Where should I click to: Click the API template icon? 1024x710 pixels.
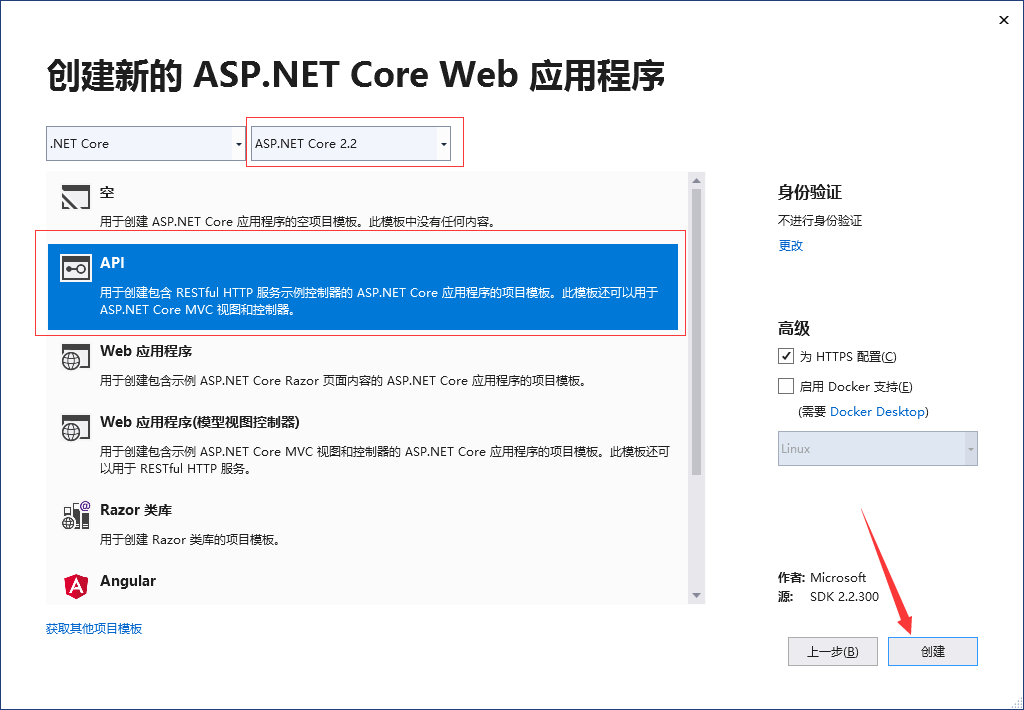(76, 268)
